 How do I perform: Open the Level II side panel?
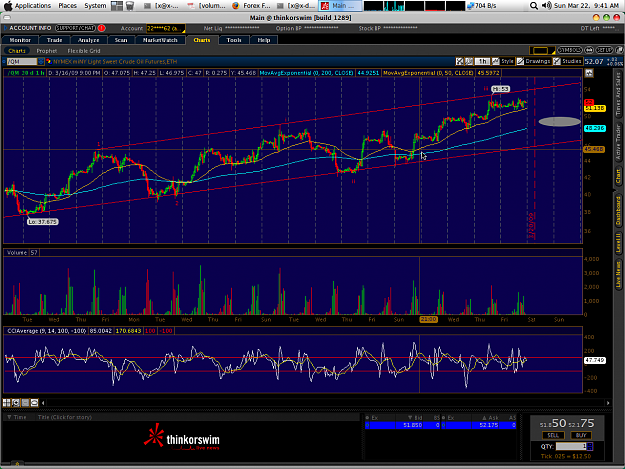(x=618, y=243)
